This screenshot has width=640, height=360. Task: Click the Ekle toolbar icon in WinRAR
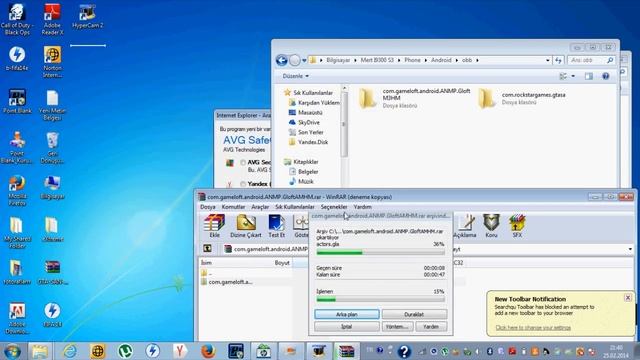tap(214, 226)
